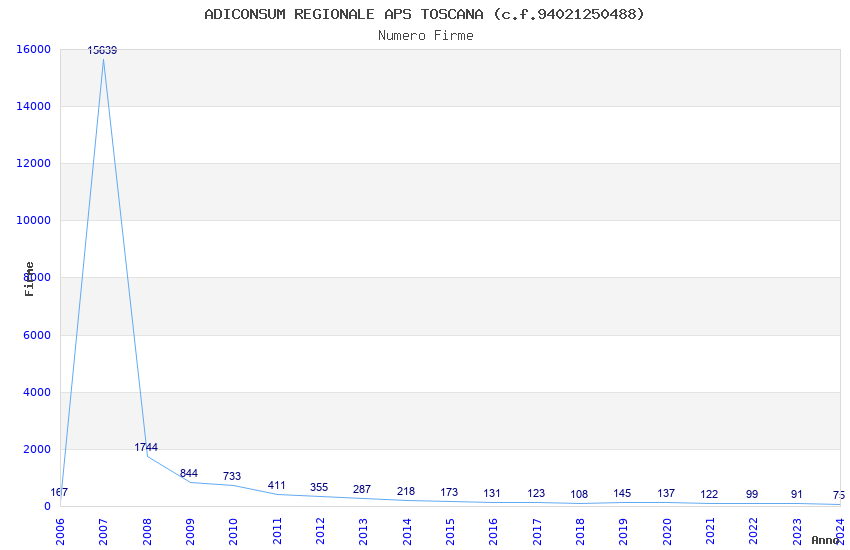Click the 2007 x-axis year label

[x=103, y=532]
